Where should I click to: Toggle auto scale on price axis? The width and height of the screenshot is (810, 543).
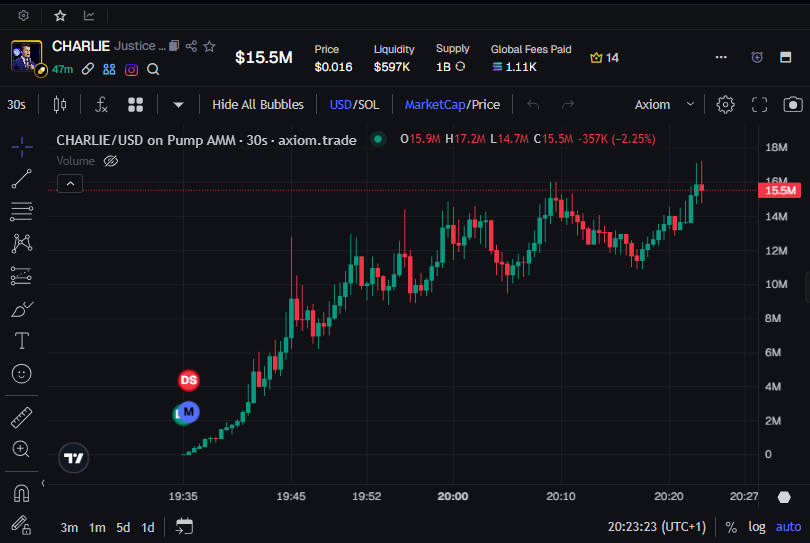[x=788, y=527]
